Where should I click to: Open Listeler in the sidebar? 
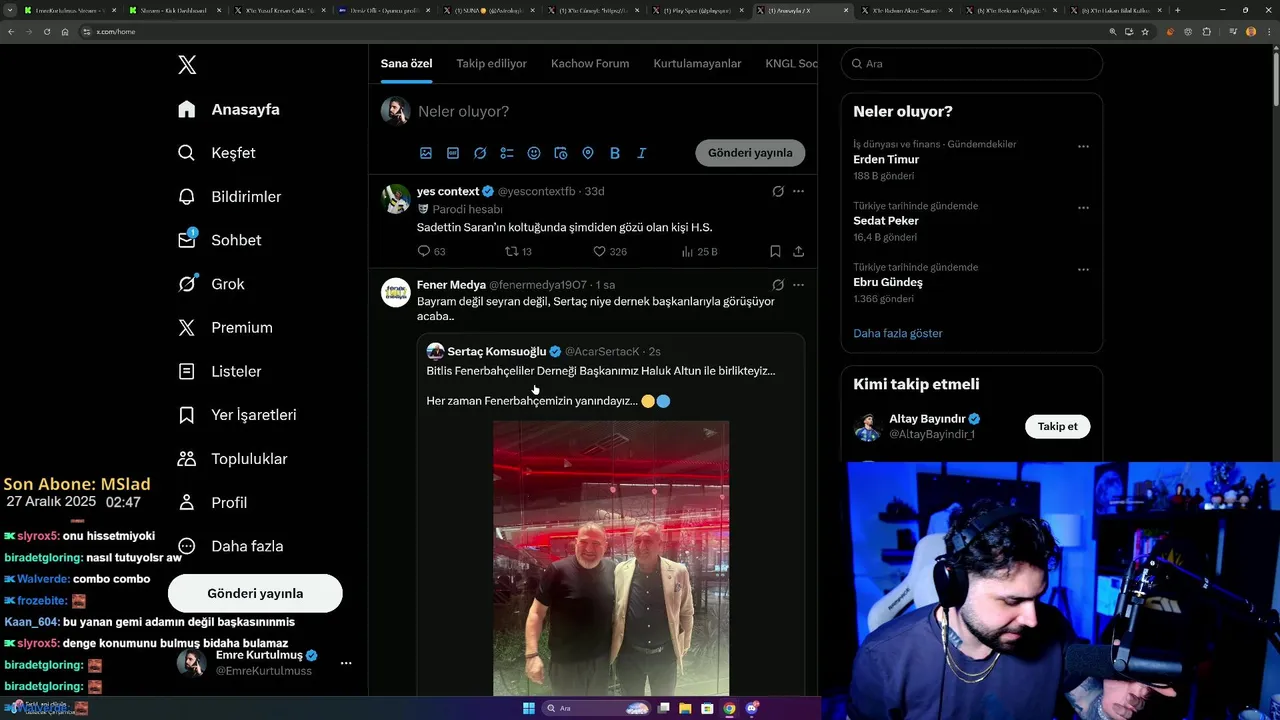(219, 371)
